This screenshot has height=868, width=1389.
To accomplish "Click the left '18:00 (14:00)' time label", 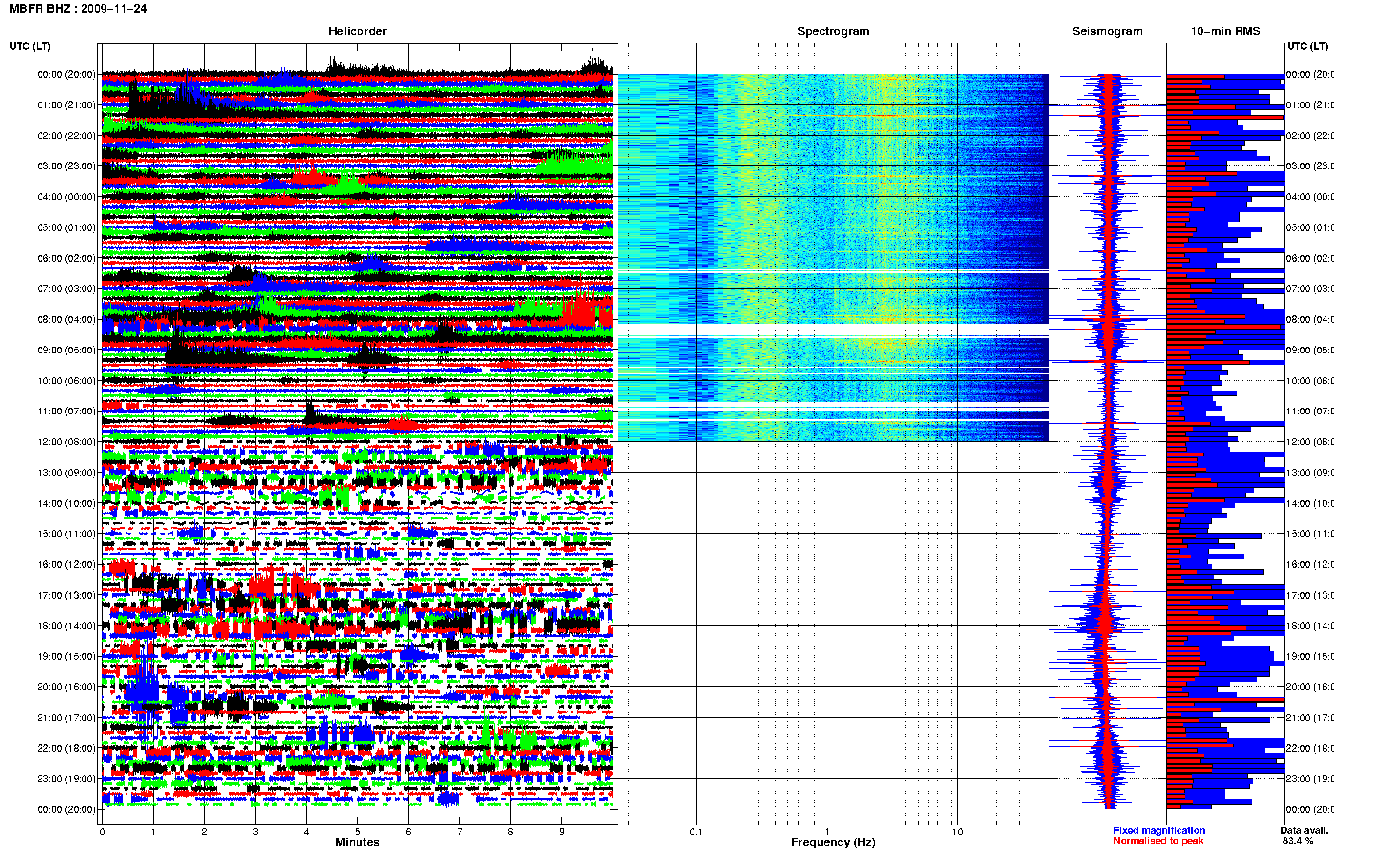I will click(x=66, y=626).
